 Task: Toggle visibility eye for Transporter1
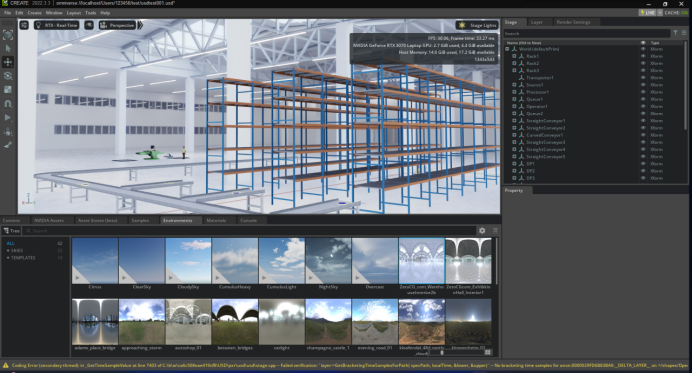[643, 77]
